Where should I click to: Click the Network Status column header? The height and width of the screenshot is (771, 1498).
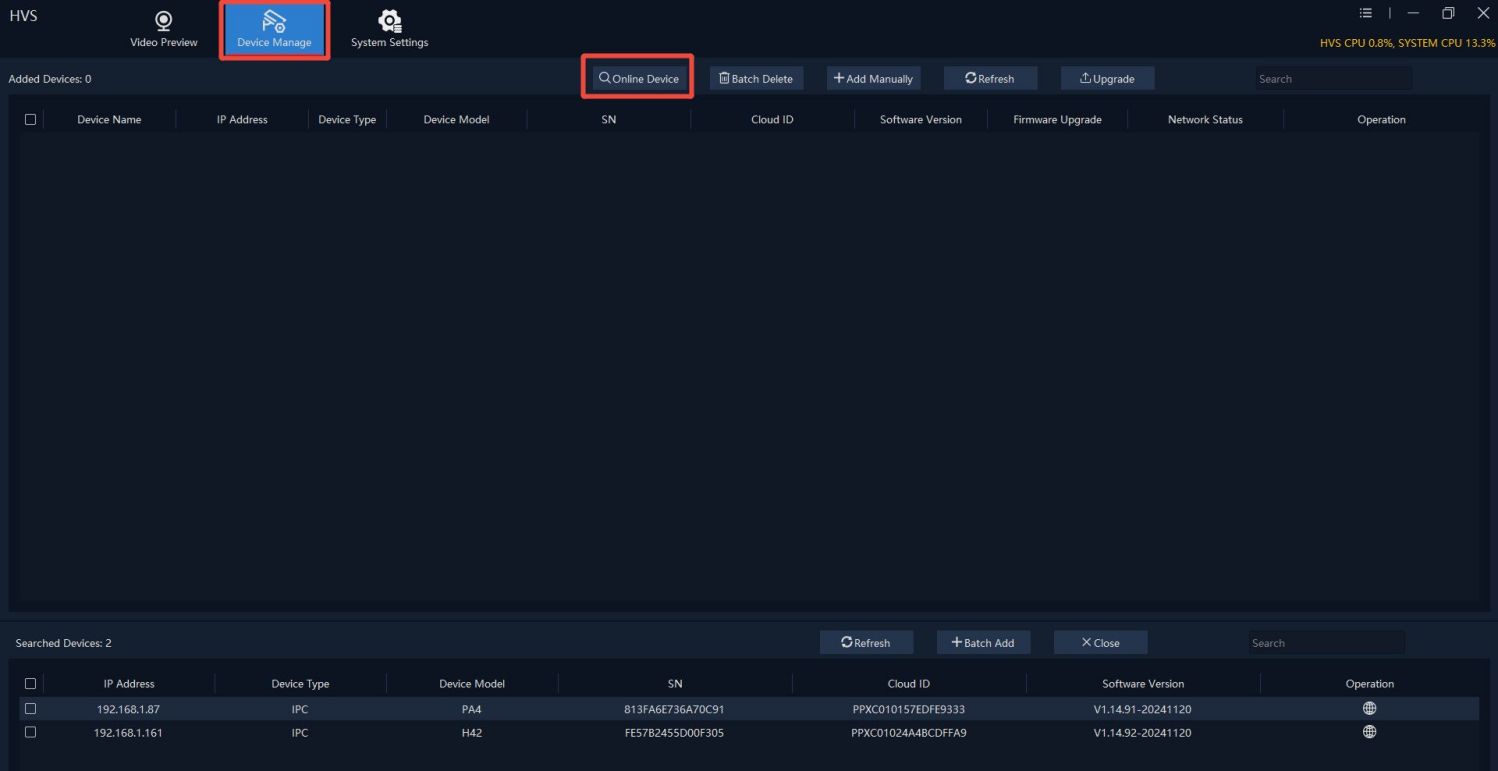click(x=1205, y=119)
